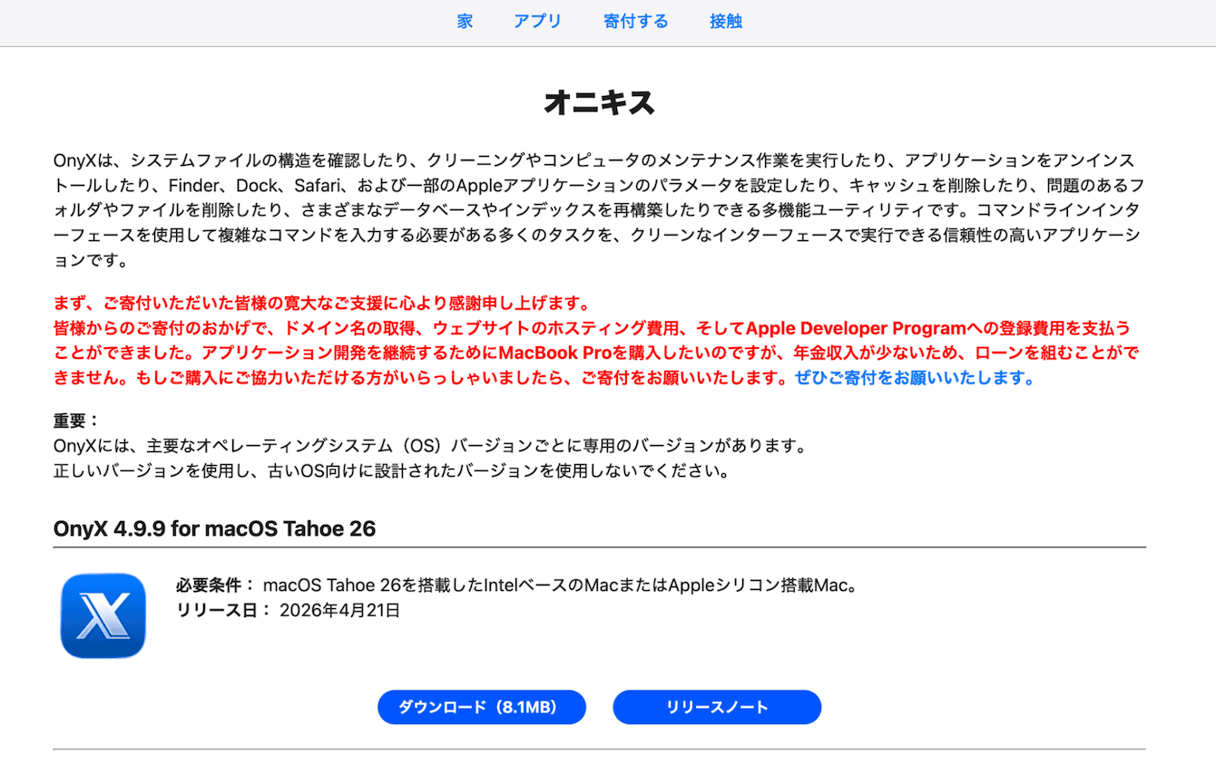Click the OnyX blue X app icon
Viewport: 1216px width, 784px height.
click(103, 615)
